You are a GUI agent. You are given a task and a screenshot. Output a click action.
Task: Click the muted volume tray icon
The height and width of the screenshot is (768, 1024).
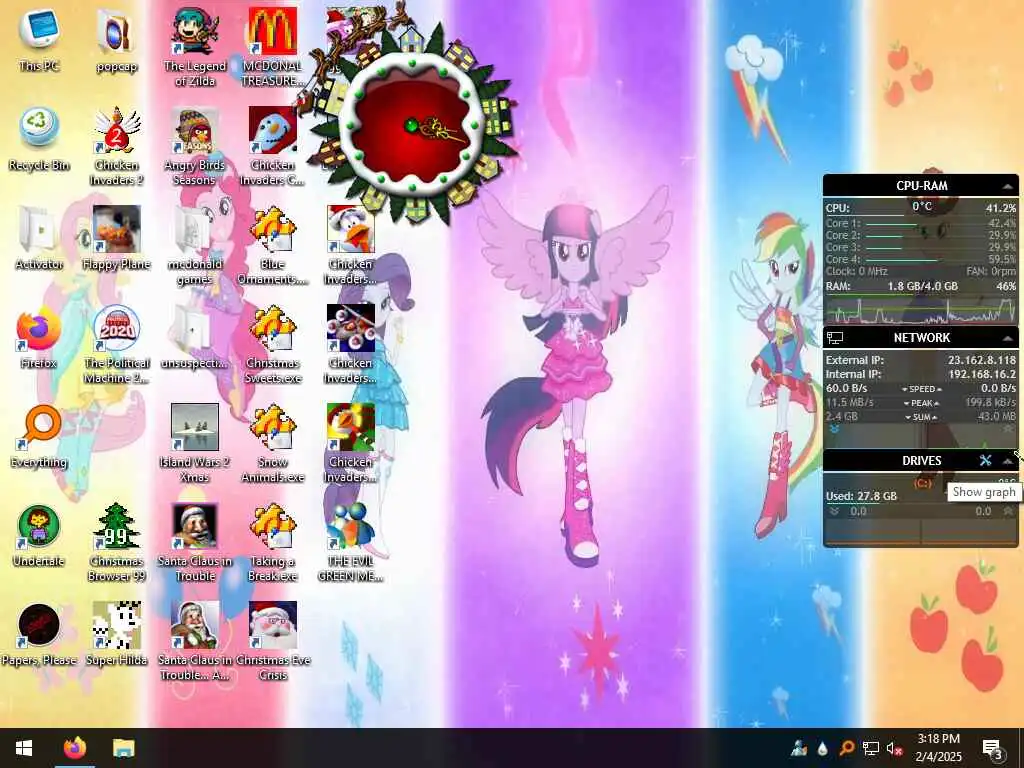pyautogui.click(x=895, y=748)
